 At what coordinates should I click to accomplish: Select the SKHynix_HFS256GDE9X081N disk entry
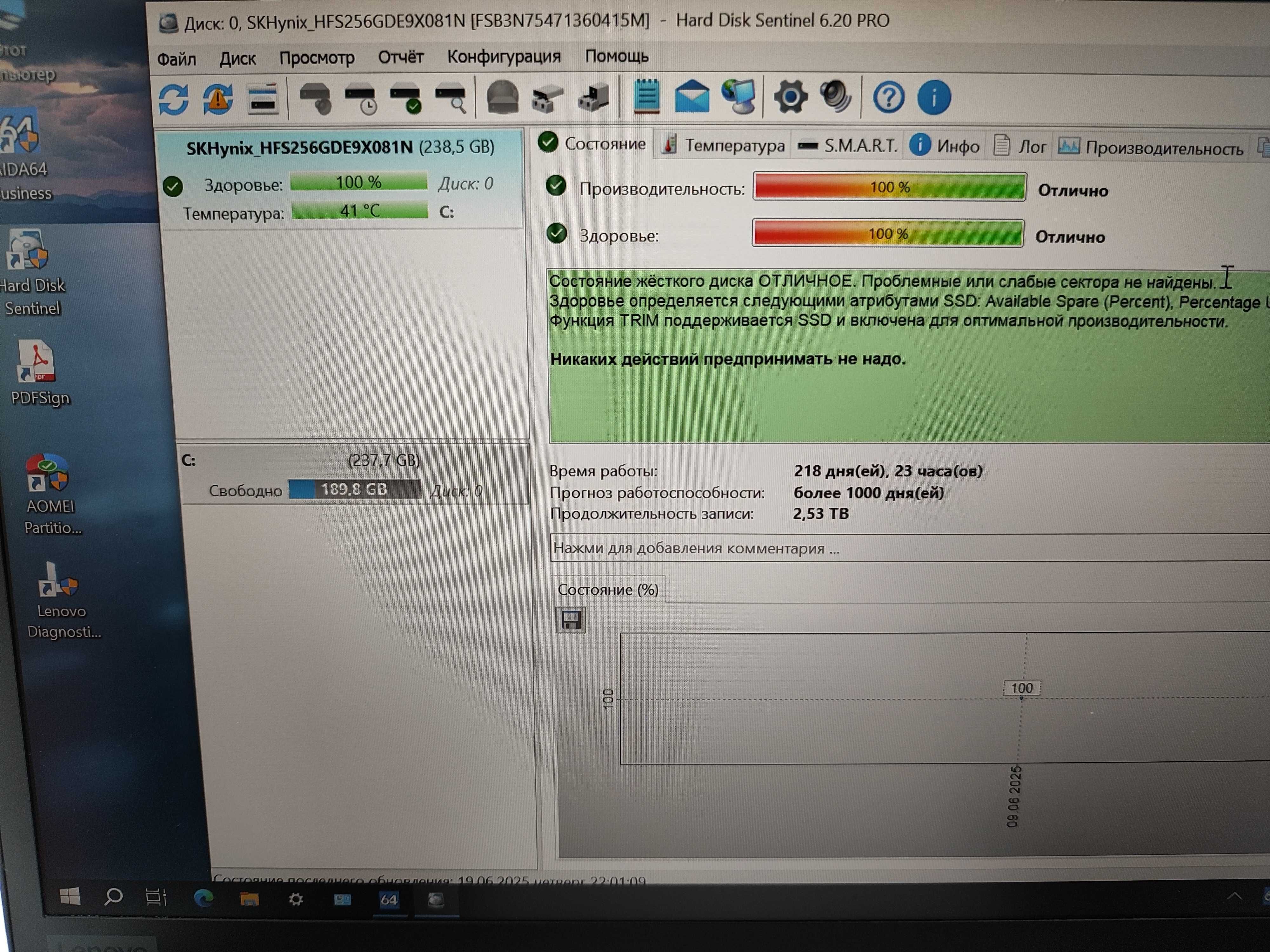341,180
